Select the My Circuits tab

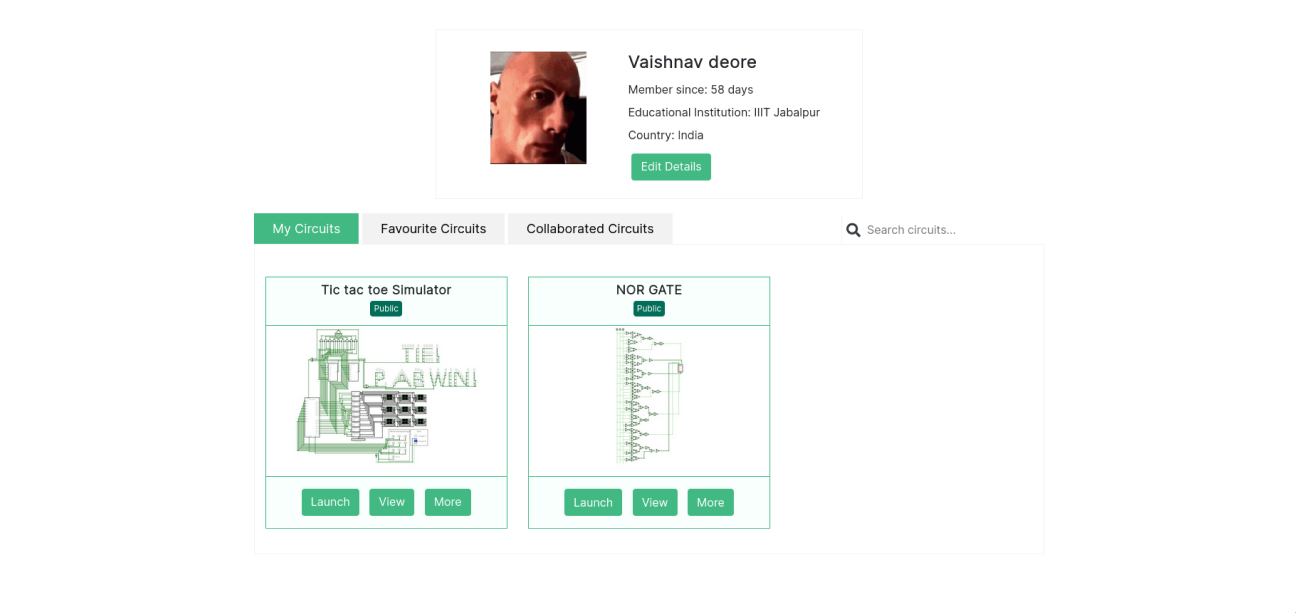(x=305, y=228)
